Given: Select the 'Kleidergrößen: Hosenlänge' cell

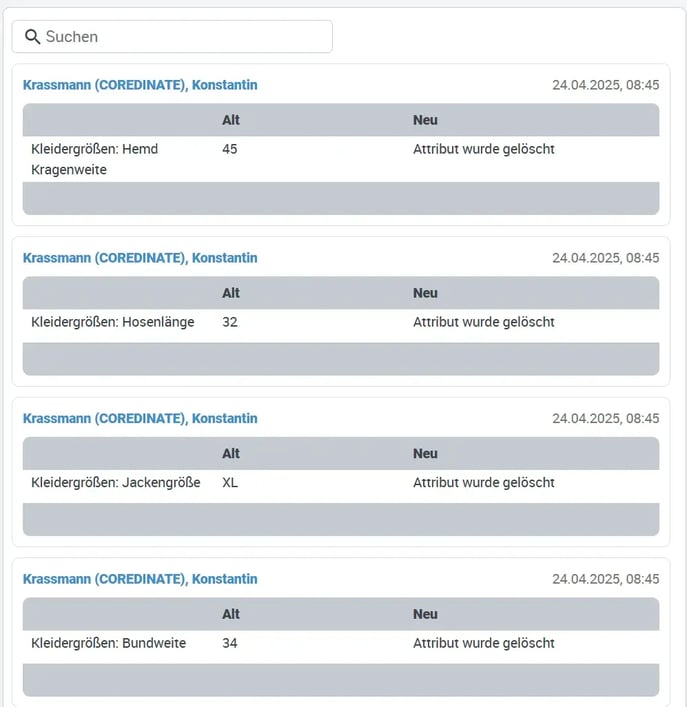Looking at the screenshot, I should [x=113, y=322].
